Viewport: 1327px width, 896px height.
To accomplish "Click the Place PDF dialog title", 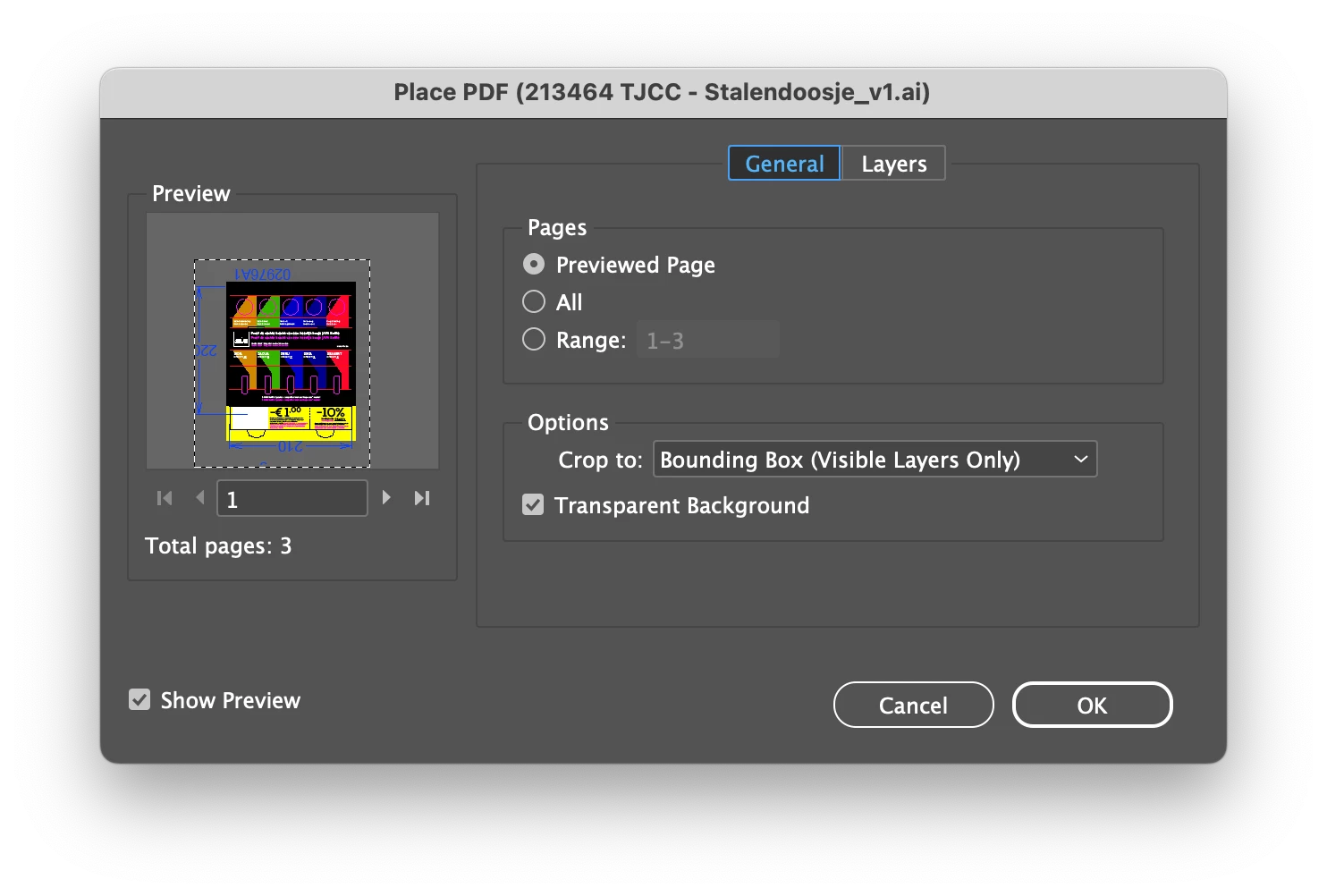I will coord(663,92).
